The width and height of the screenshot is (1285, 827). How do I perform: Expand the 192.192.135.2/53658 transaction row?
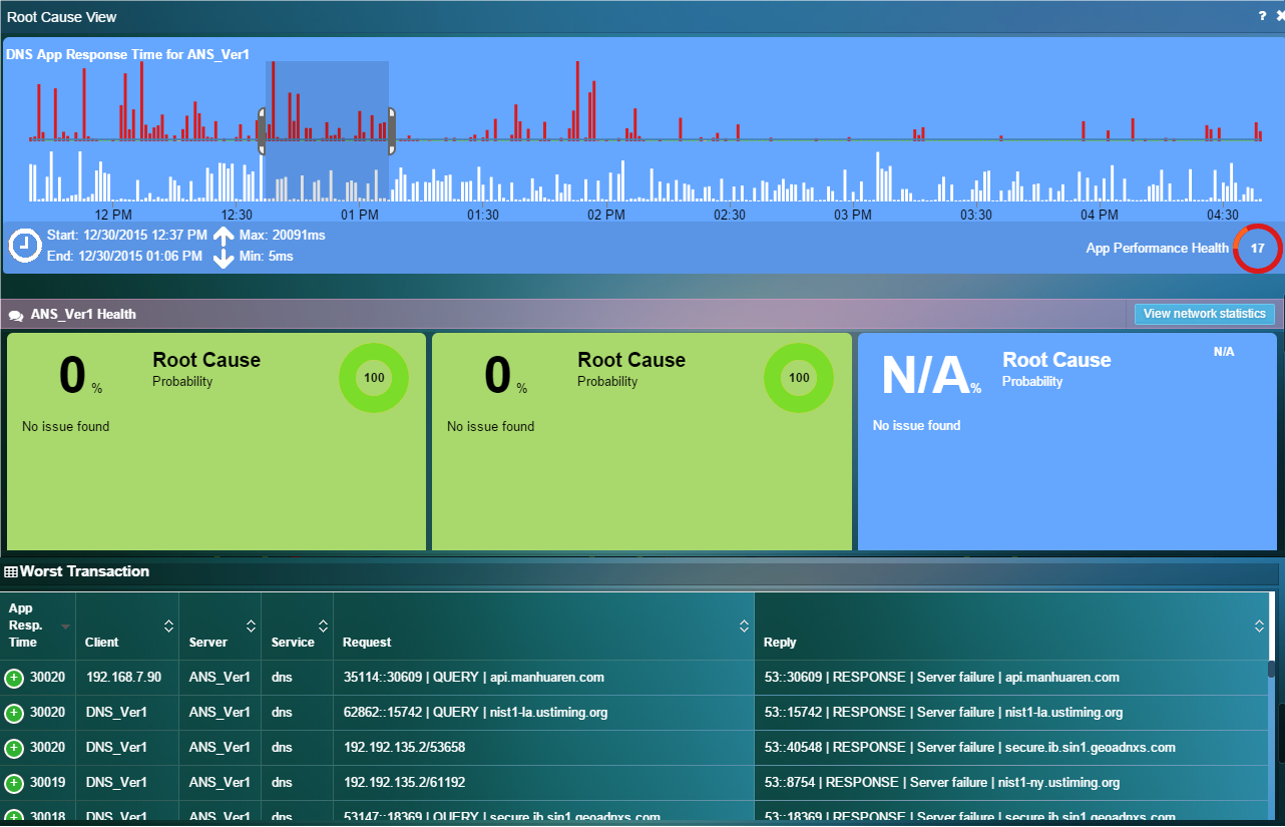[x=14, y=748]
